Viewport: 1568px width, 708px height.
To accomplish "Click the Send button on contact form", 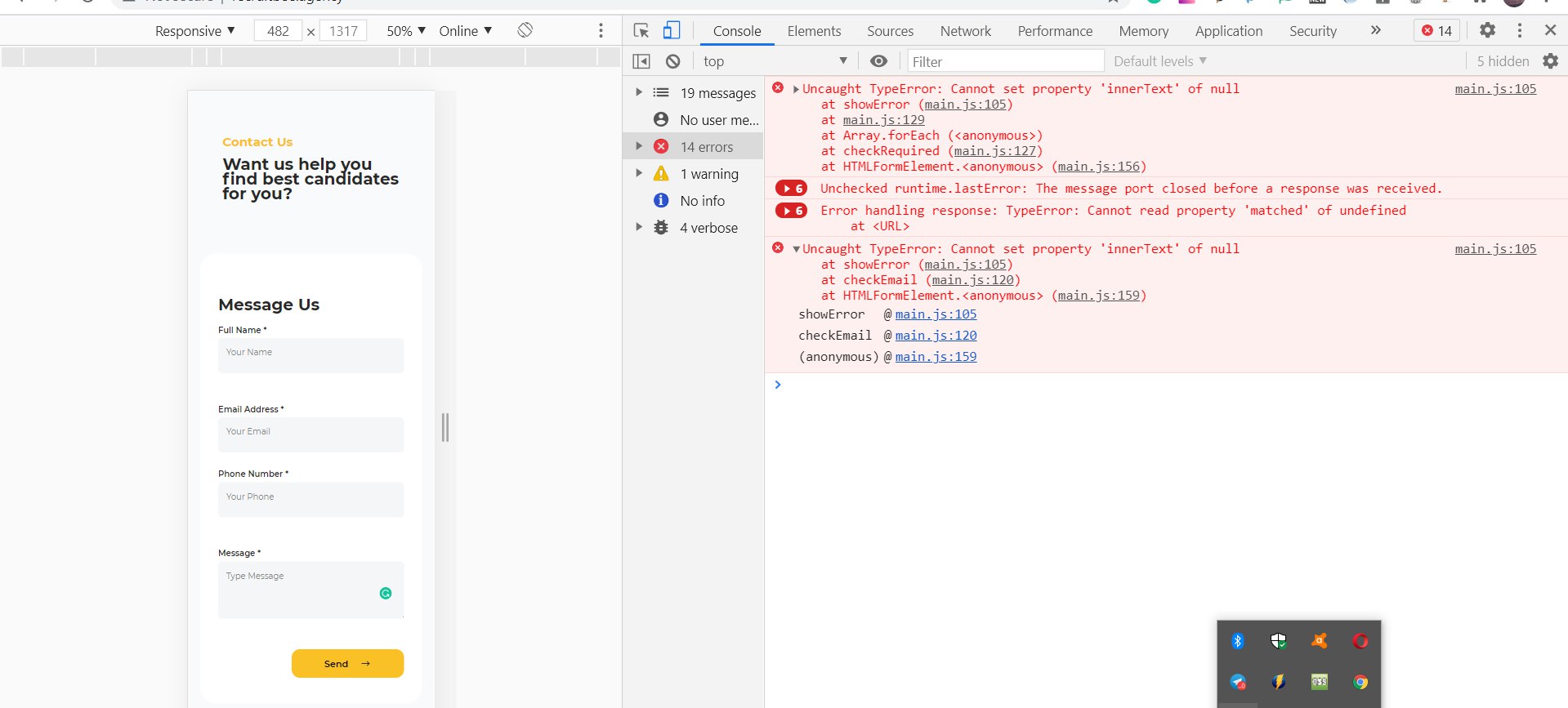I will (x=347, y=663).
